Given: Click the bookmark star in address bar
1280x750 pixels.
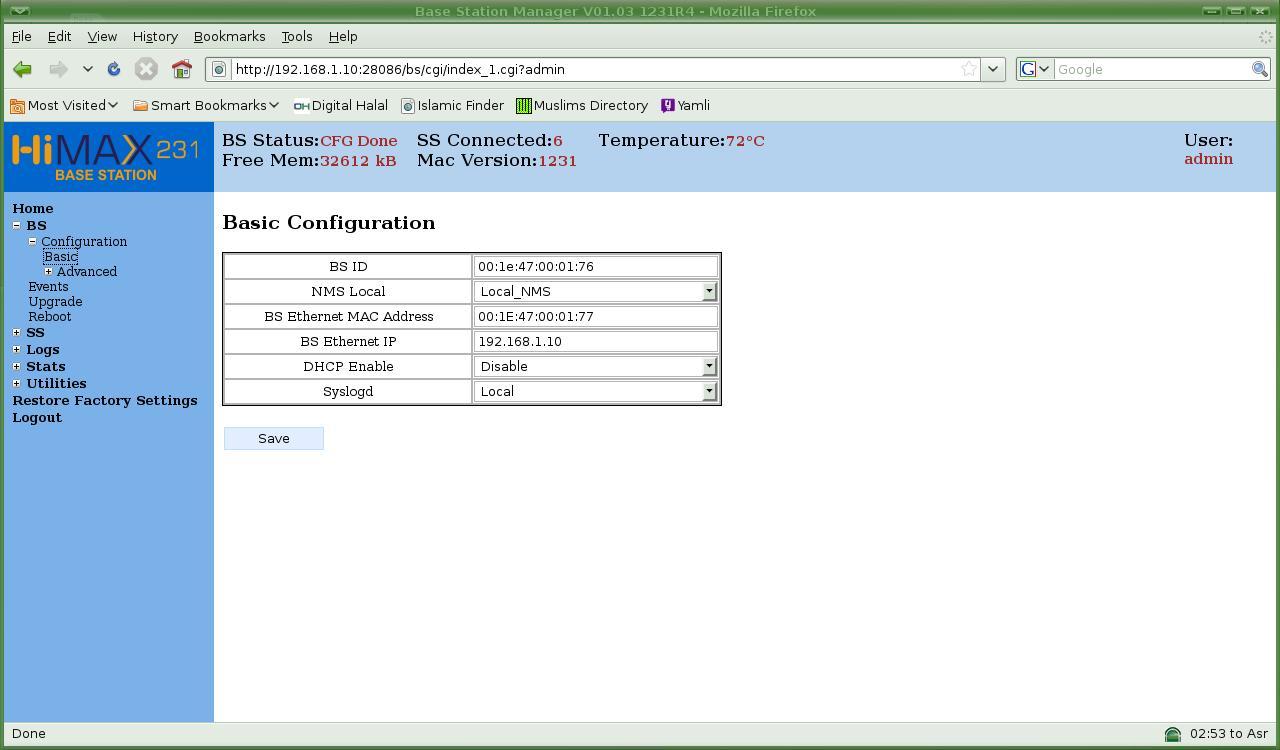Looking at the screenshot, I should pyautogui.click(x=968, y=69).
